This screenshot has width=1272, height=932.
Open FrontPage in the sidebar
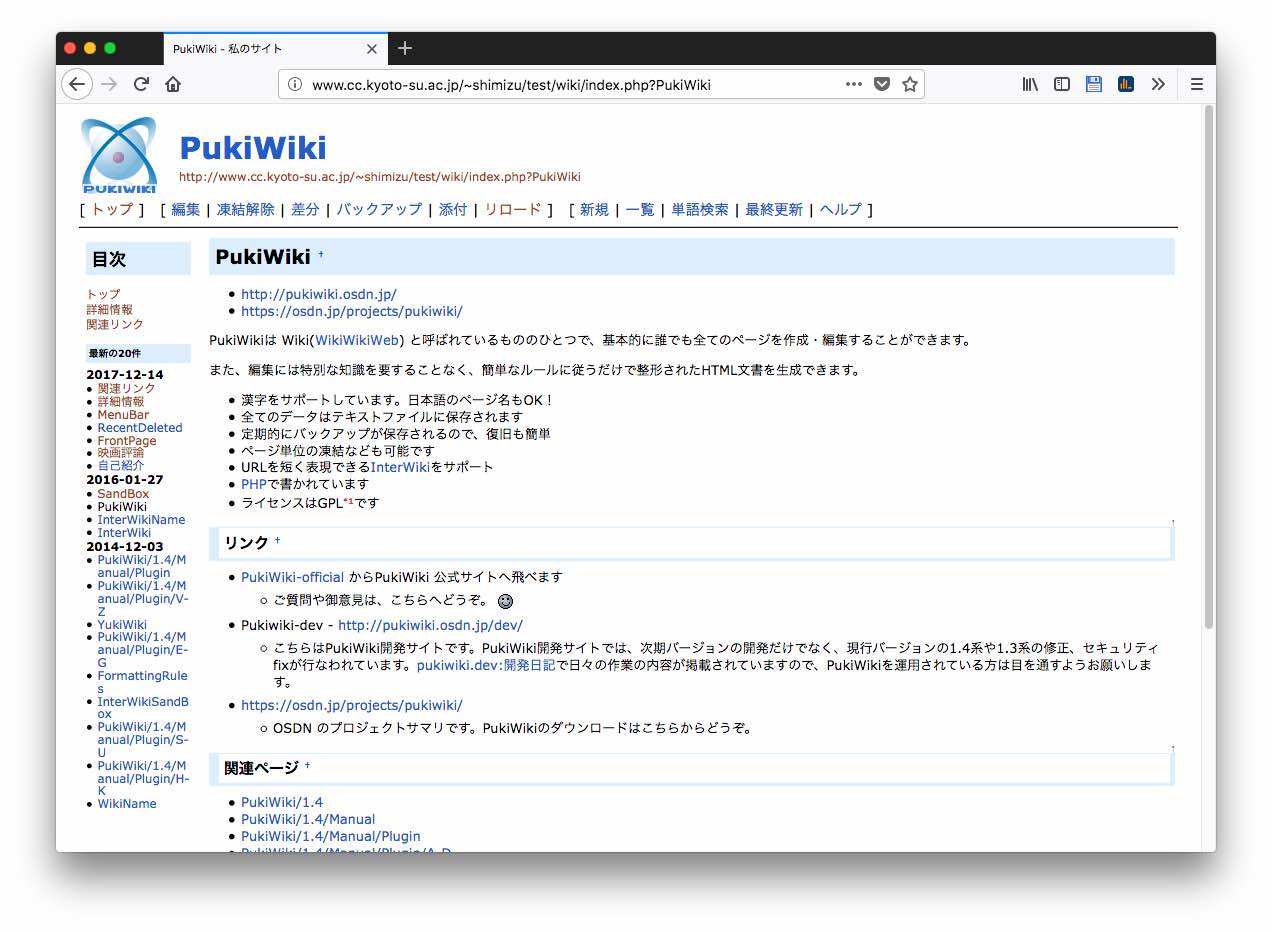(127, 440)
